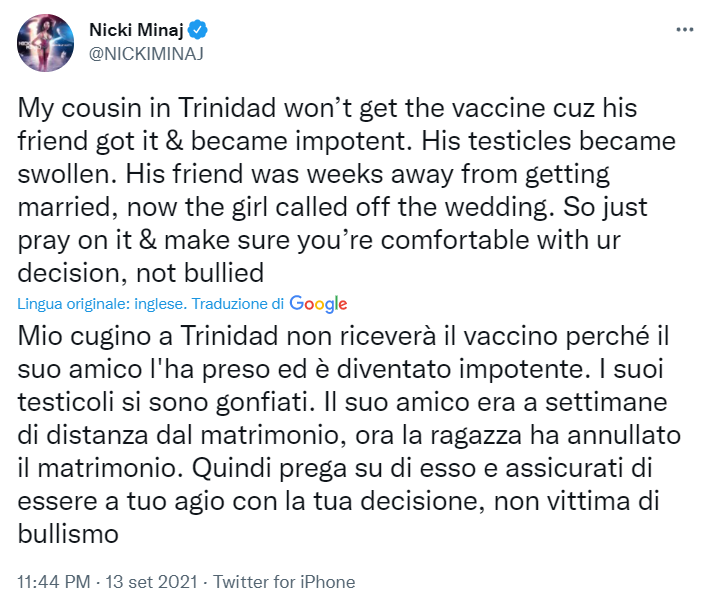Click the Italian translated tweet text
Screen dimensions: 715x610
tap(349, 435)
